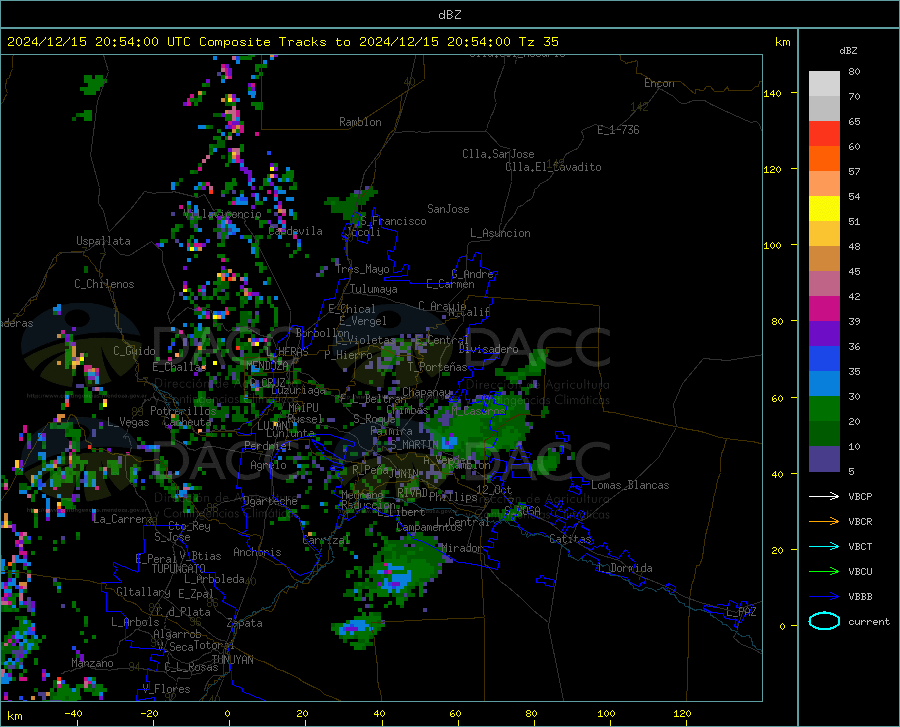This screenshot has width=900, height=727.
Task: Click the La_Carrera map label
Action: [x=123, y=519]
